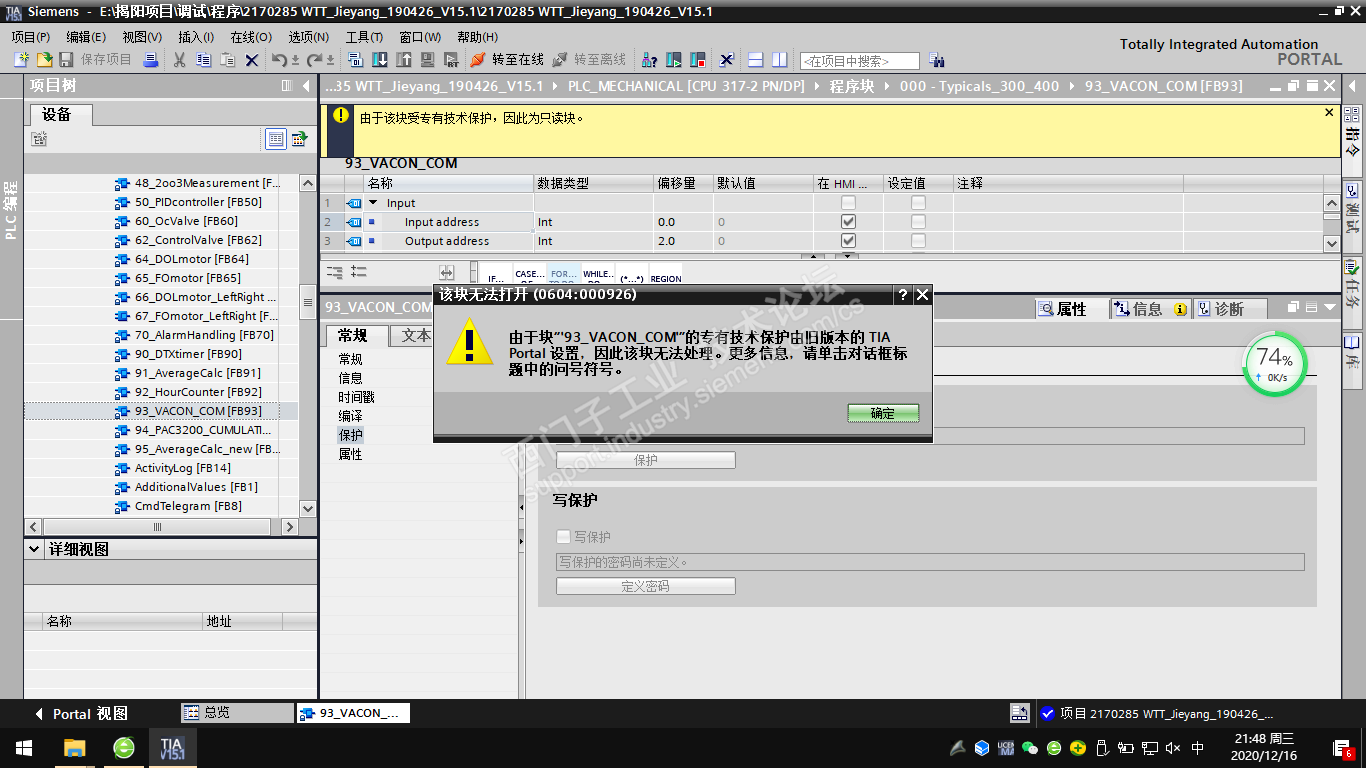Viewport: 1366px width, 768px height.
Task: Open the 项目 menu
Action: pyautogui.click(x=30, y=37)
